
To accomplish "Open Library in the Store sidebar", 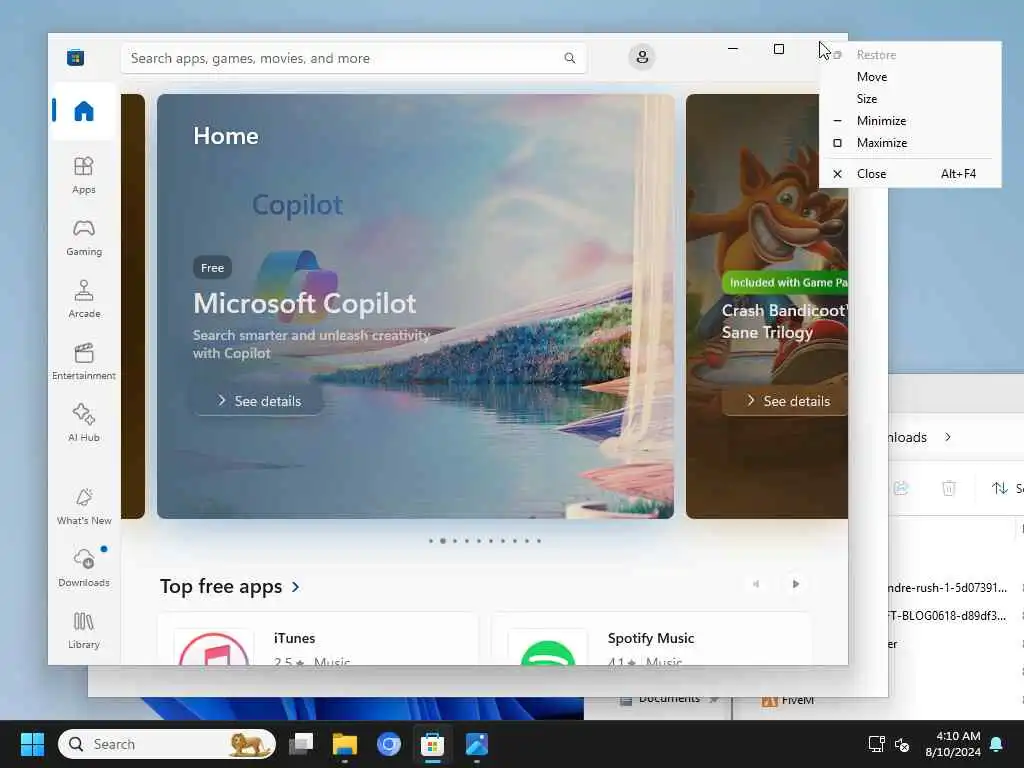I will click(84, 630).
